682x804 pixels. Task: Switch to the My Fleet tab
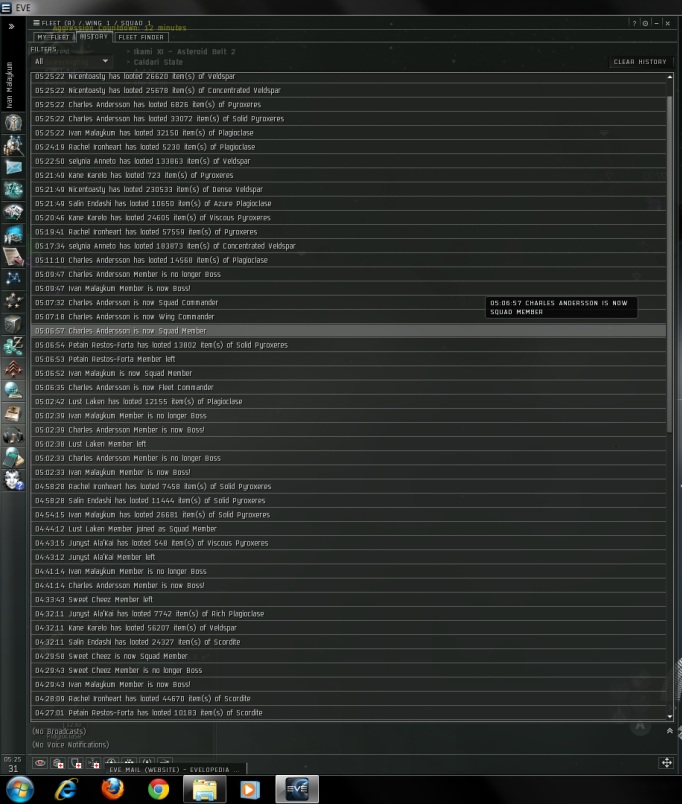click(x=53, y=37)
